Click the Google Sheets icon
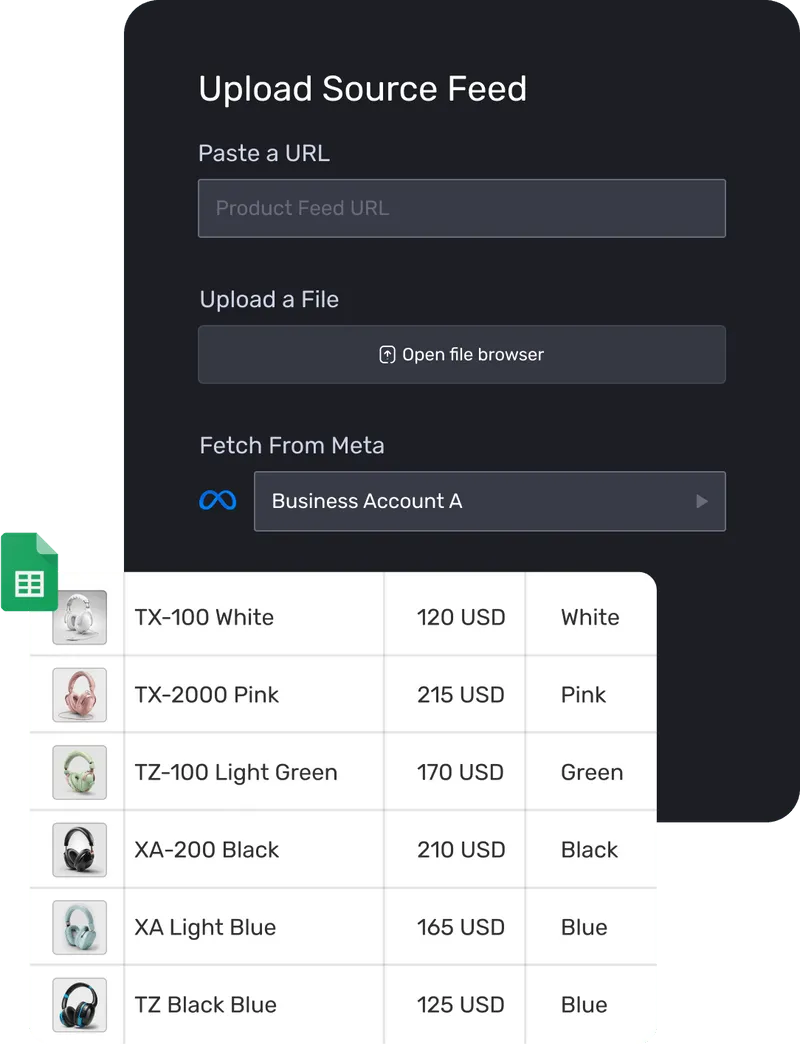 click(x=29, y=573)
